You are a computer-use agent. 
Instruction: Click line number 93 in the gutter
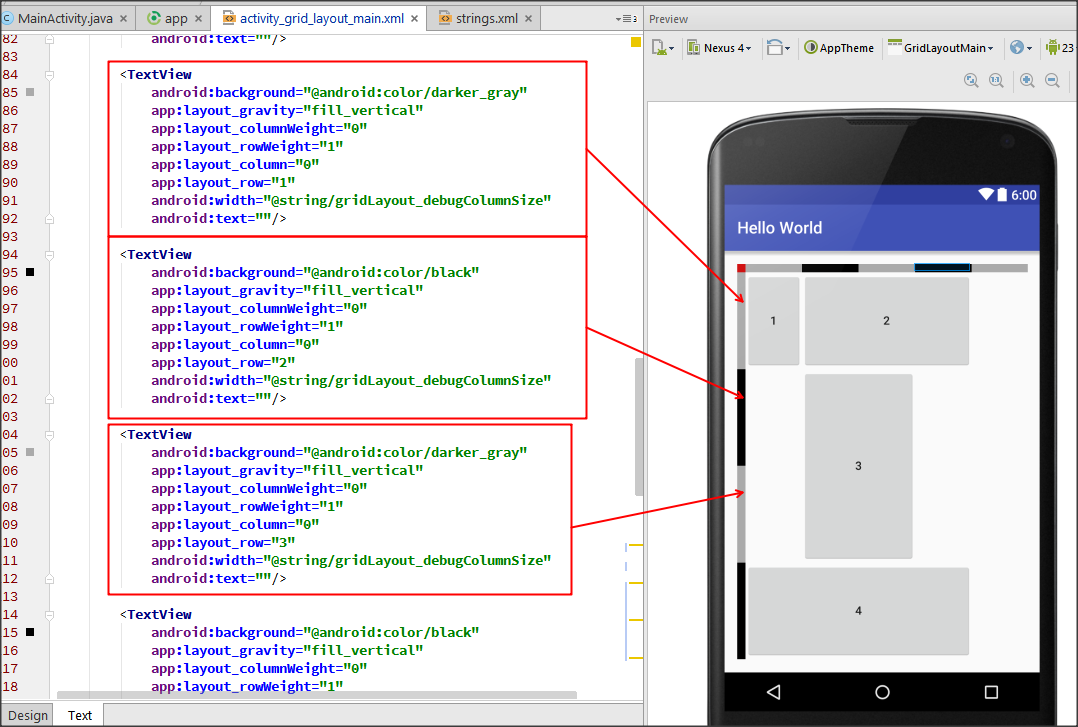pyautogui.click(x=10, y=237)
